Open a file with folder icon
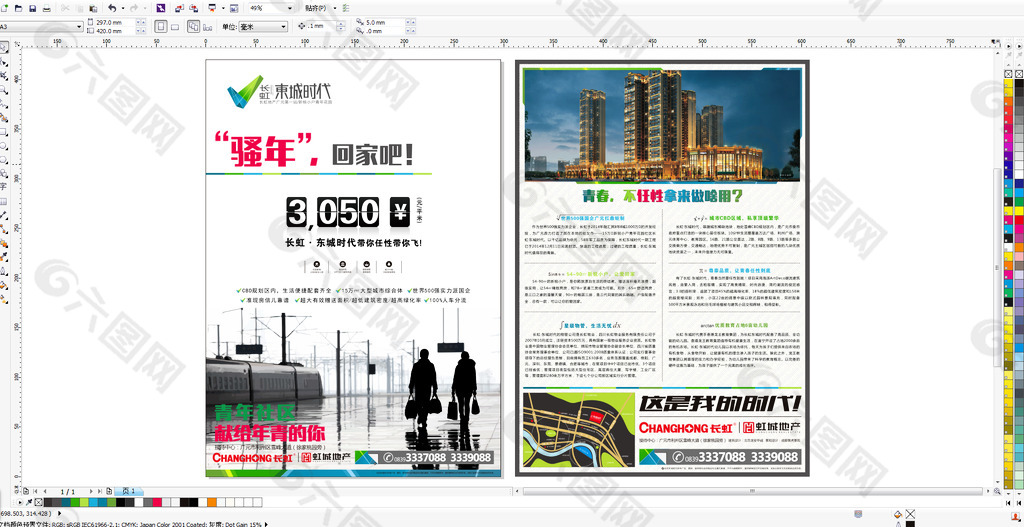The image size is (1024, 527). click(x=18, y=8)
